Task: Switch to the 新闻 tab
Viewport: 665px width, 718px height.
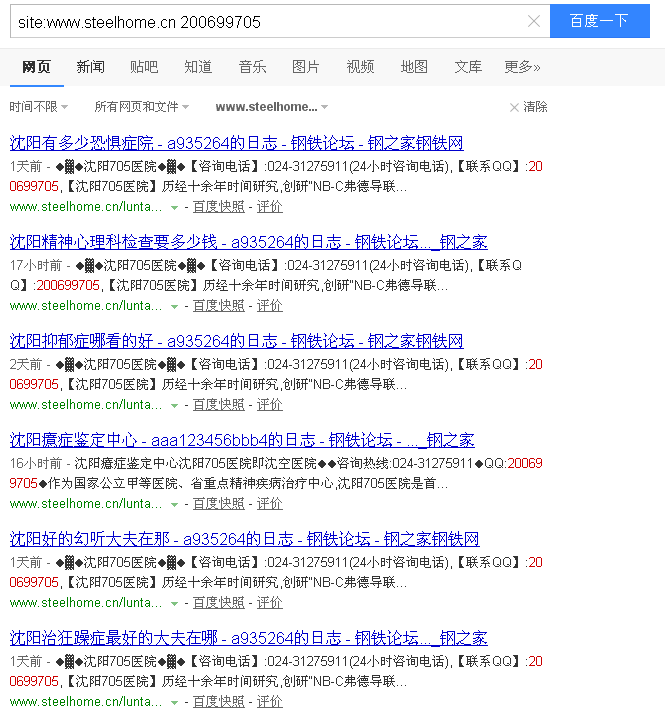Action: (x=90, y=67)
